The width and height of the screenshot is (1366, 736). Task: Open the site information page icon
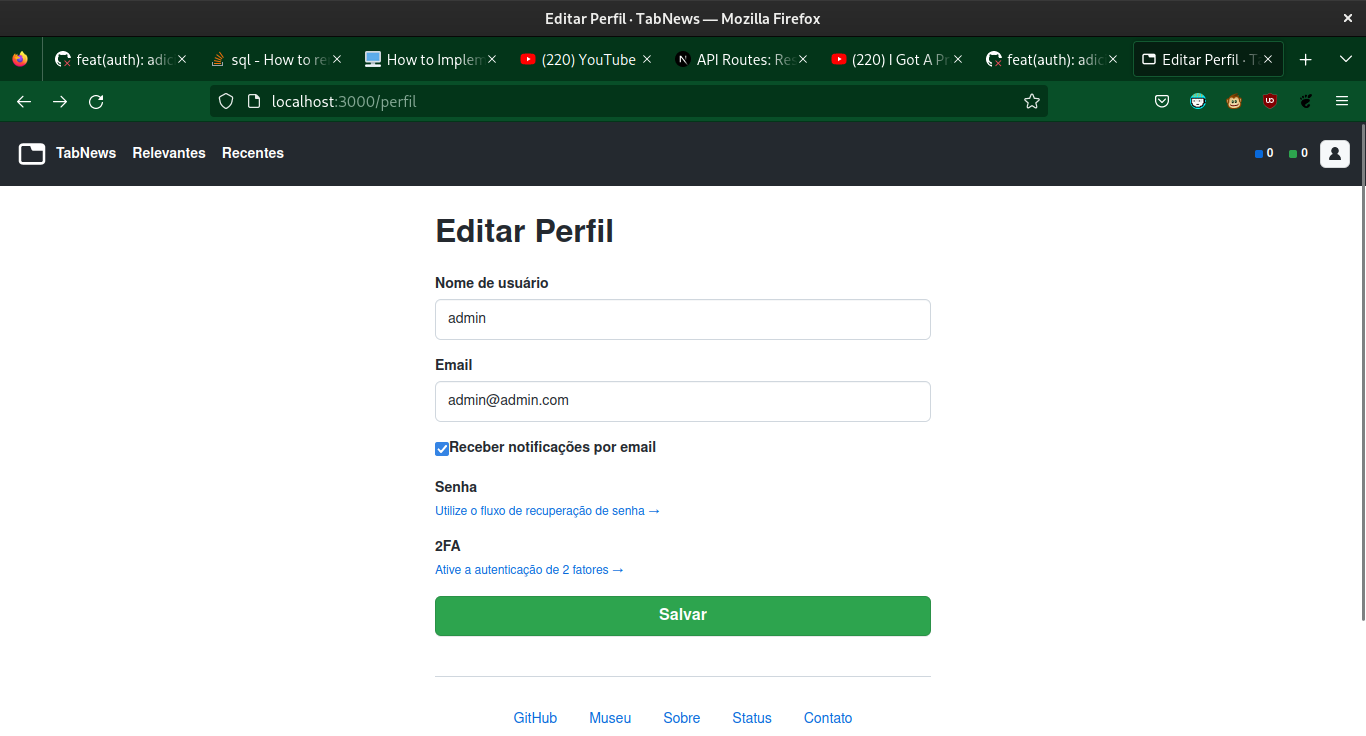(x=253, y=101)
